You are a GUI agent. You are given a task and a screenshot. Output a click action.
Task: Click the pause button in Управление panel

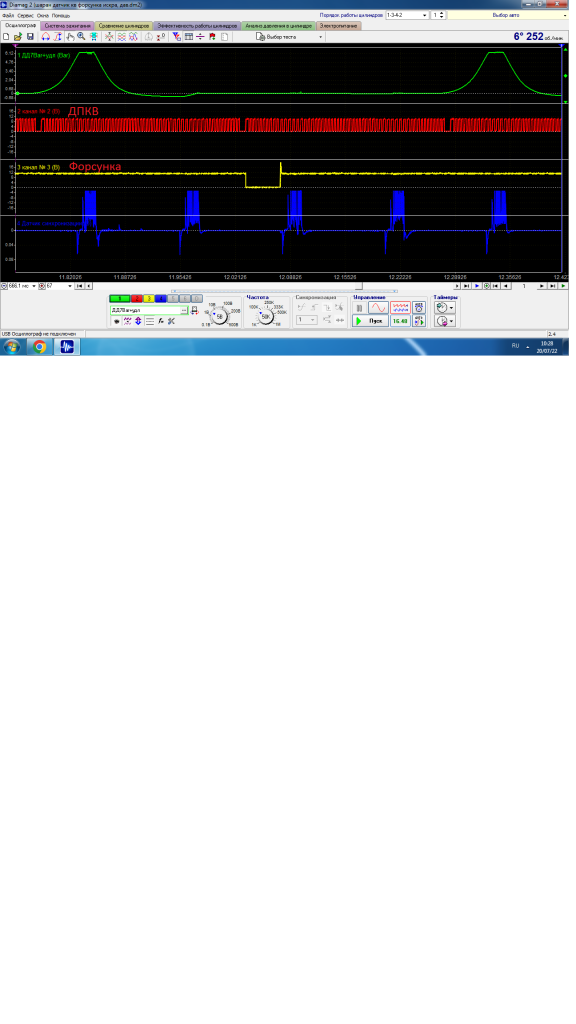(359, 308)
